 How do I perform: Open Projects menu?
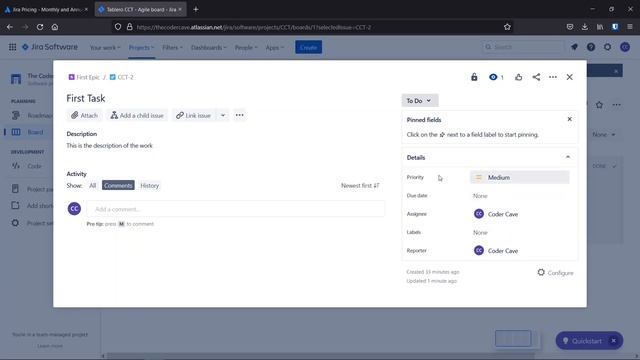point(141,48)
